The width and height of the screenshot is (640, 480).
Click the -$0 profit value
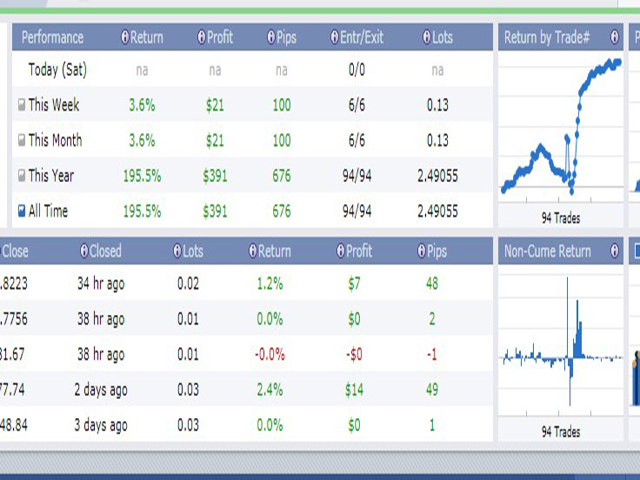pos(354,355)
